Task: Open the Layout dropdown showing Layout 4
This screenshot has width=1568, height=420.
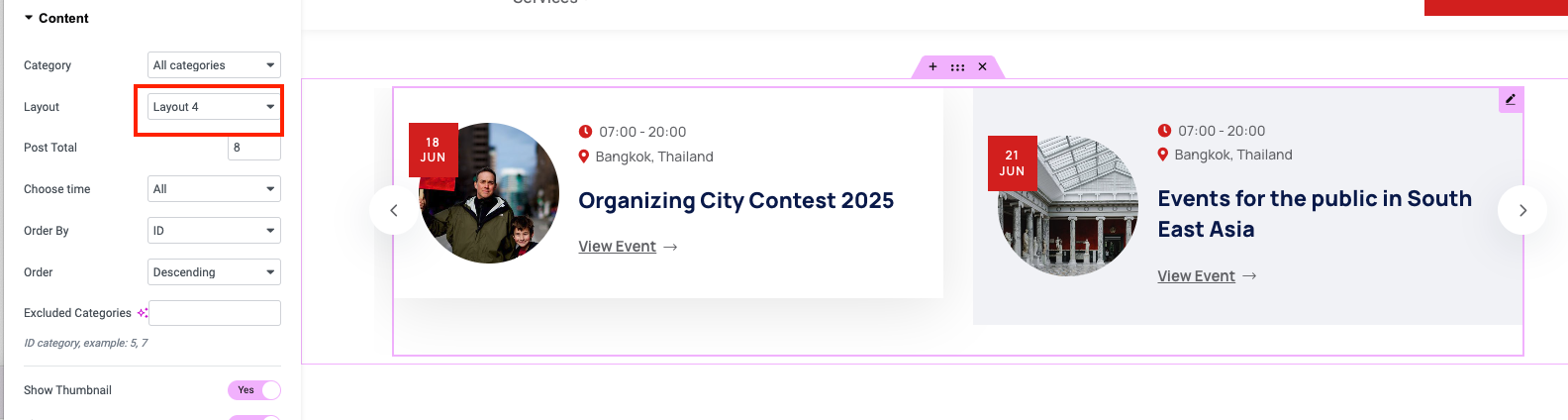Action: pyautogui.click(x=214, y=107)
